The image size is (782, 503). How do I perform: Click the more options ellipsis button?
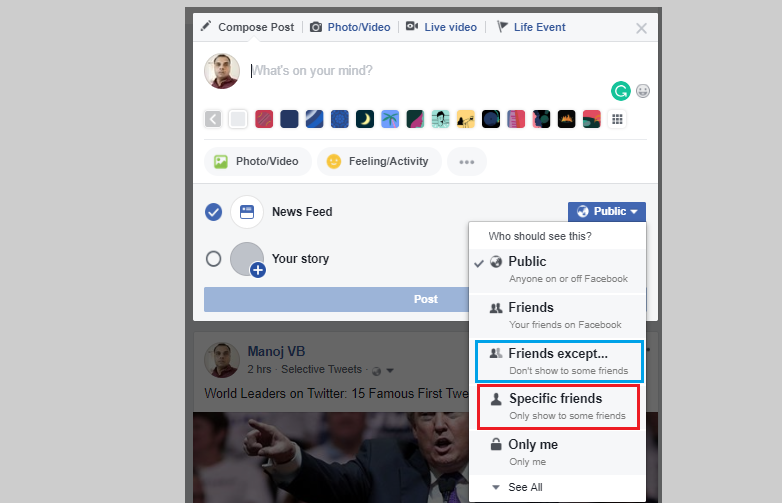coord(466,161)
